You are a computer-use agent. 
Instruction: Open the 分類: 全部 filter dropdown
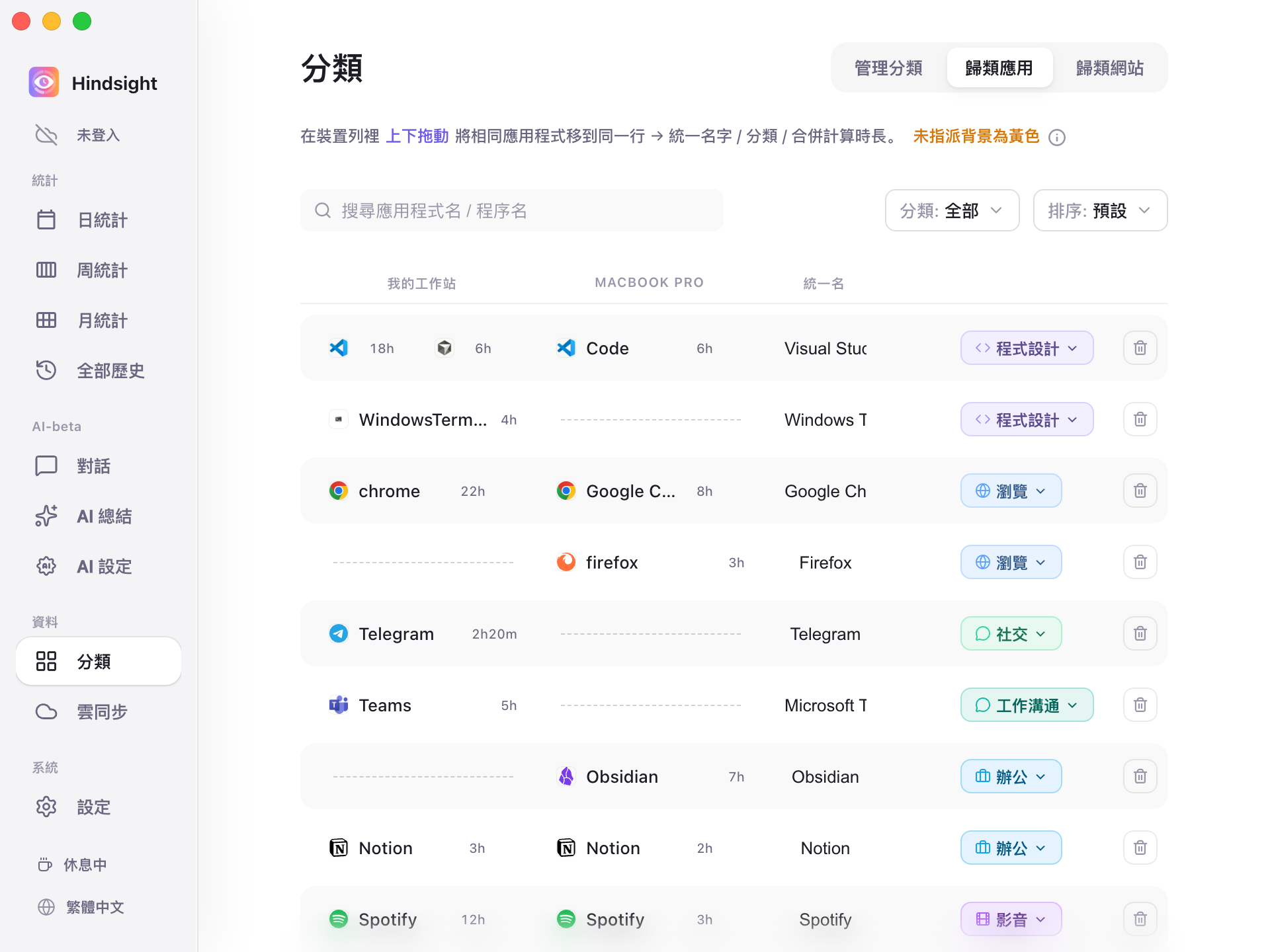tap(952, 210)
